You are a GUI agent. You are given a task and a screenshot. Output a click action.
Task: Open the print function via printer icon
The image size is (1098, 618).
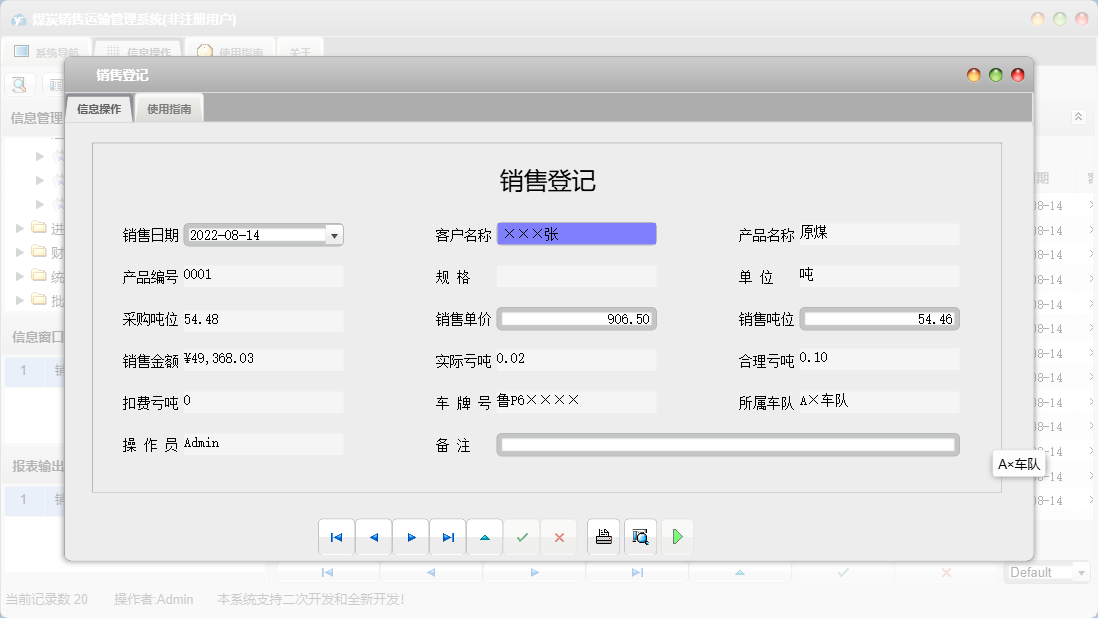(x=603, y=537)
